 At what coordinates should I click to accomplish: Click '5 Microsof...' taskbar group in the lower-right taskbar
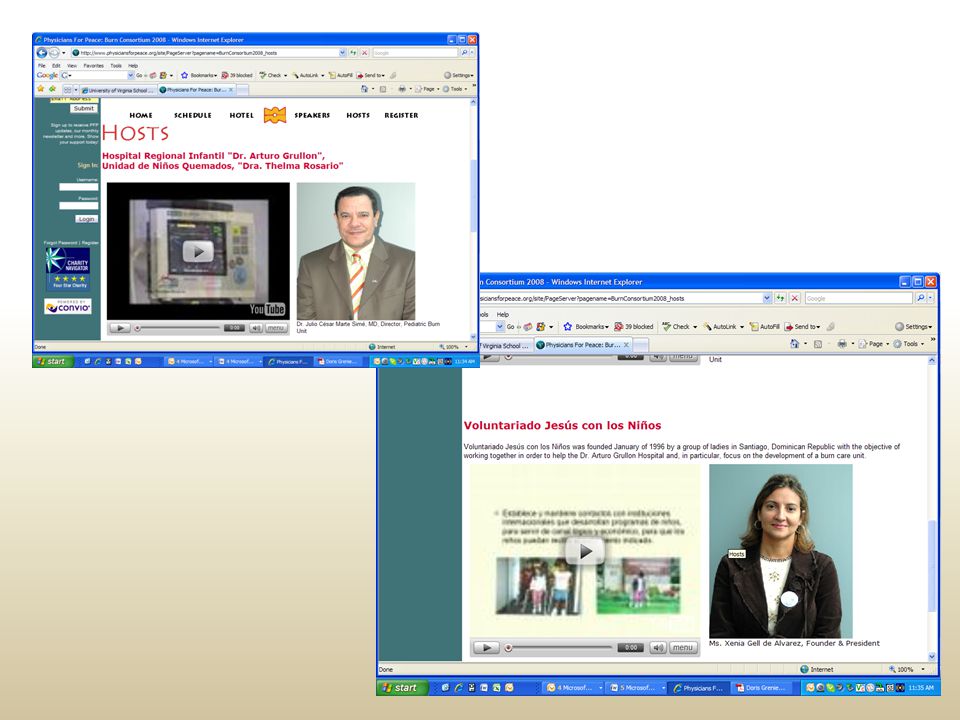637,688
